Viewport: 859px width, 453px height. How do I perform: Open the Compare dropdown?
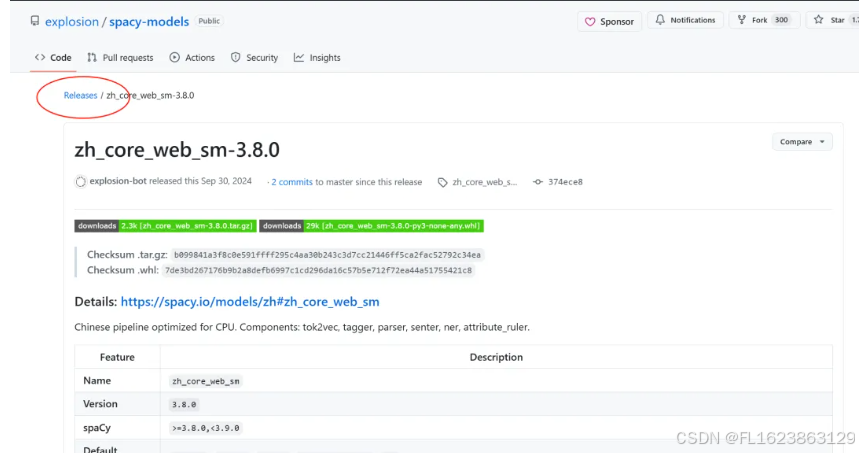pyautogui.click(x=802, y=142)
